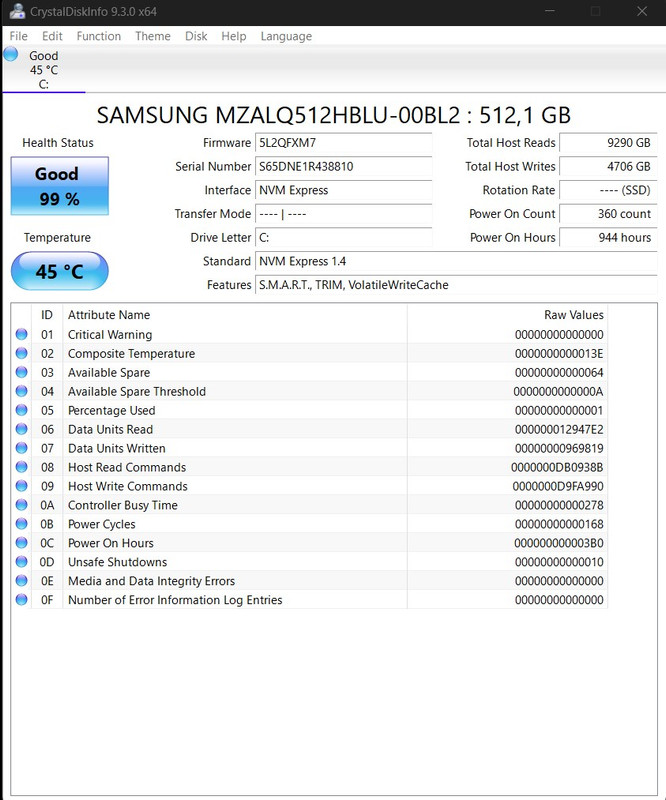Click the ID column header
Screen dimensions: 666x800
pos(47,315)
